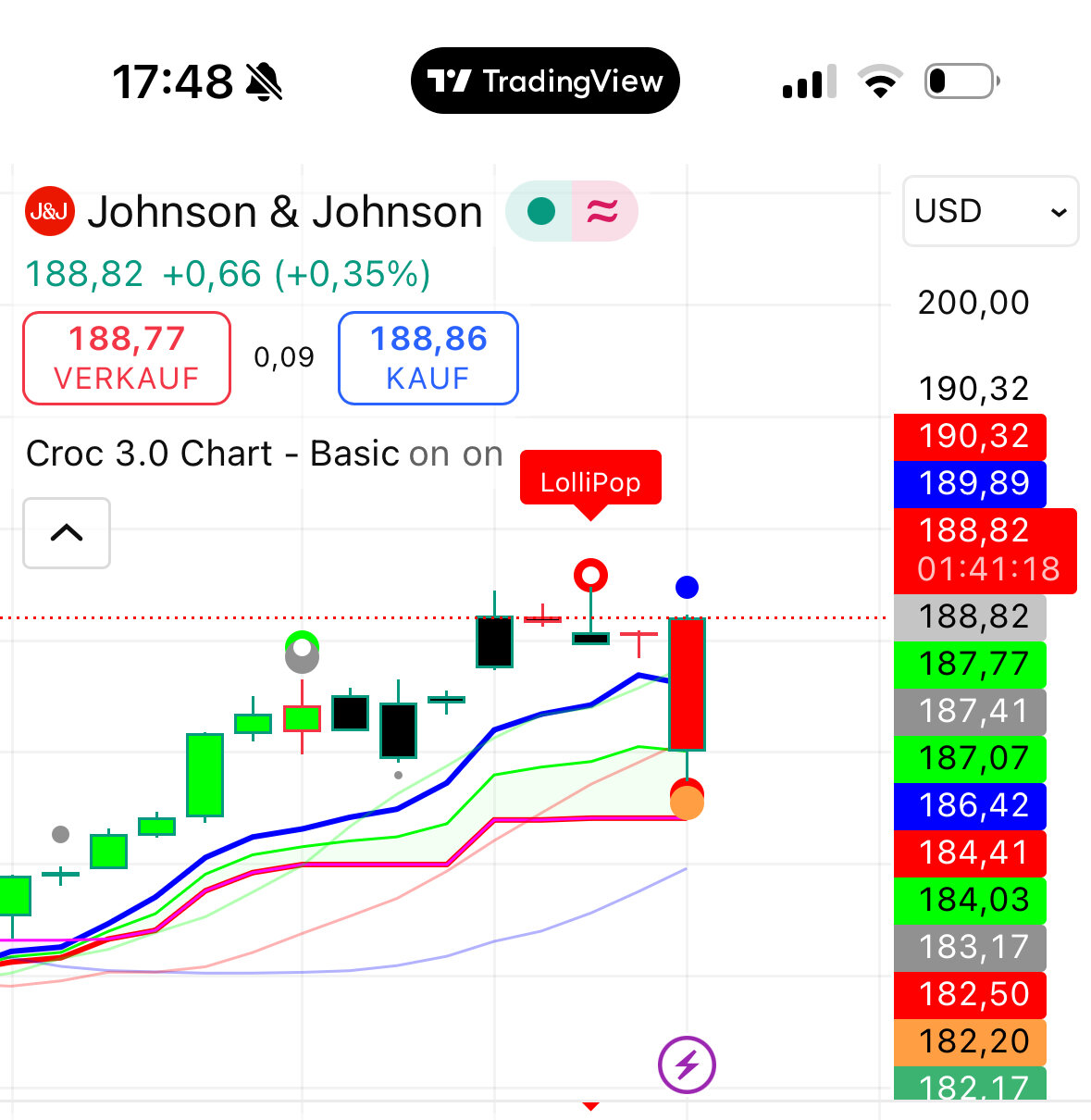Tap the J&J red logo icon
This screenshot has width=1091, height=1120.
49,212
